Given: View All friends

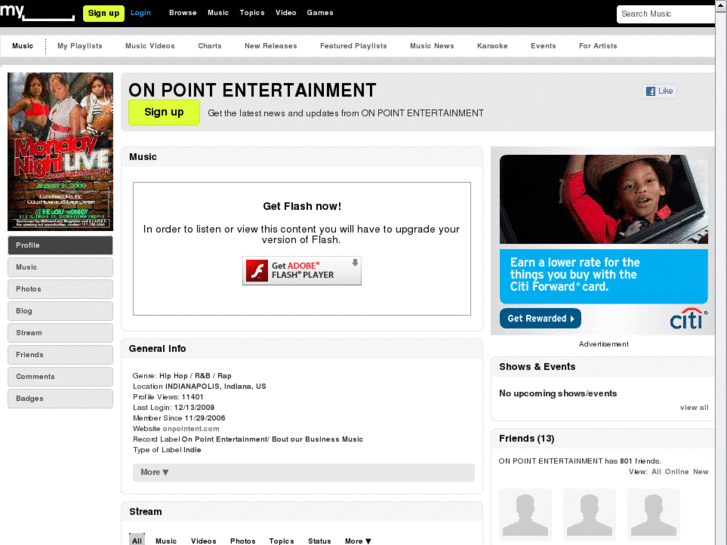Looking at the screenshot, I should point(656,472).
